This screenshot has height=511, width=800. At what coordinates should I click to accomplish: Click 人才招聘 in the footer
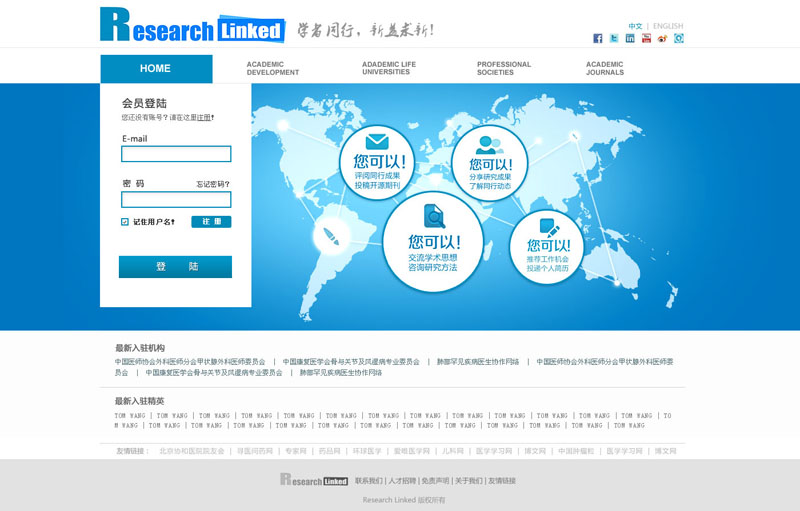(x=402, y=480)
